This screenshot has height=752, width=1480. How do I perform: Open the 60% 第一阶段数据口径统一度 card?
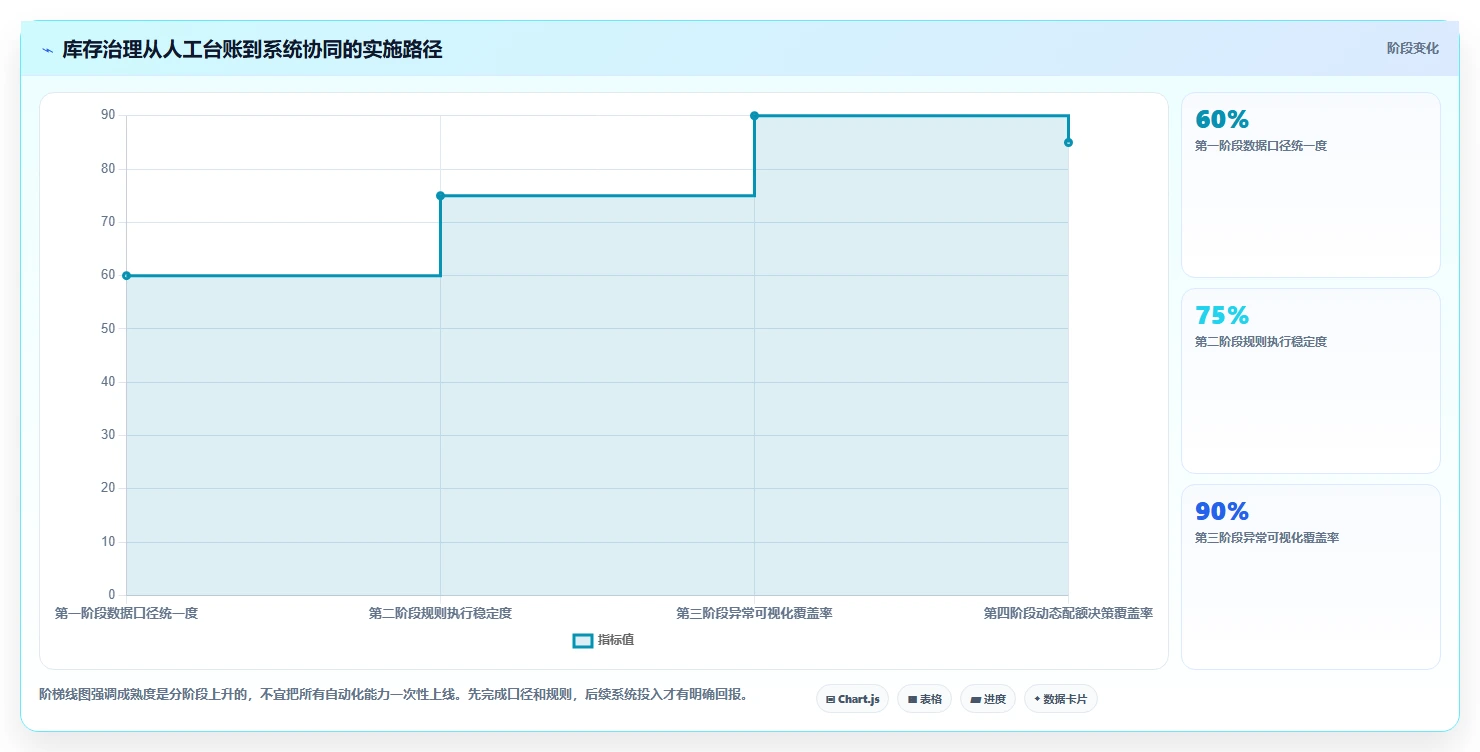click(1310, 185)
